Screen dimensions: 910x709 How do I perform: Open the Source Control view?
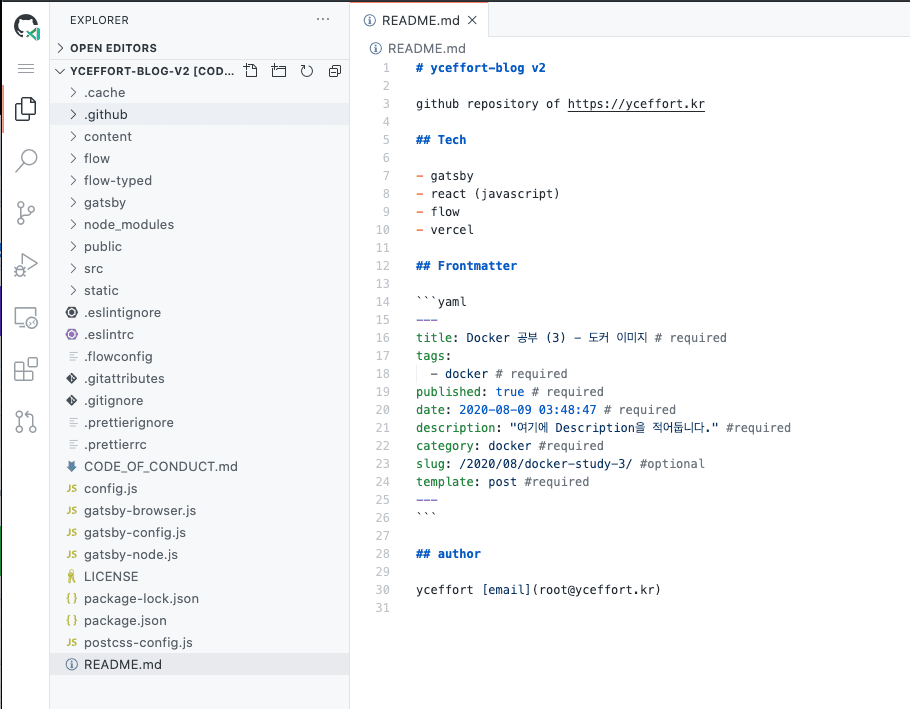(26, 212)
